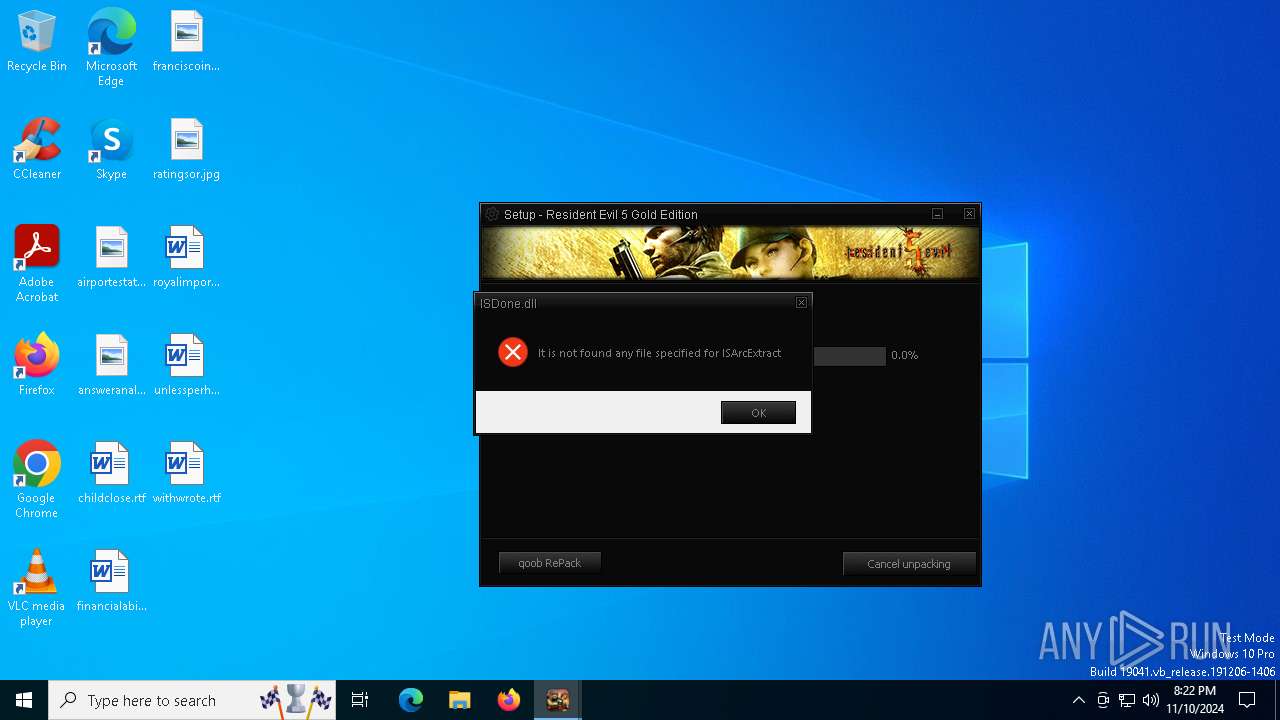The image size is (1280, 720).
Task: Minimize the Resident Evil Setup window
Action: point(938,214)
